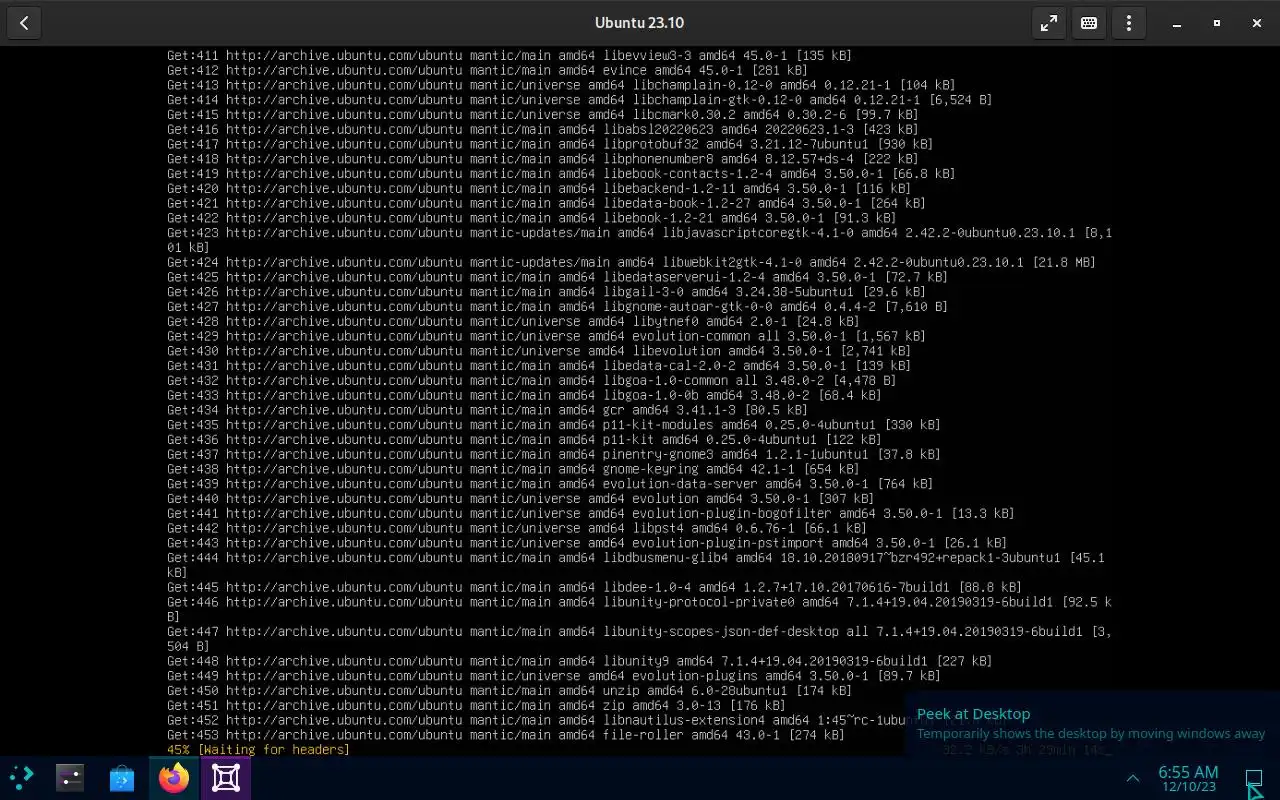Click the Get:428 libytnef0 line

coord(514,322)
